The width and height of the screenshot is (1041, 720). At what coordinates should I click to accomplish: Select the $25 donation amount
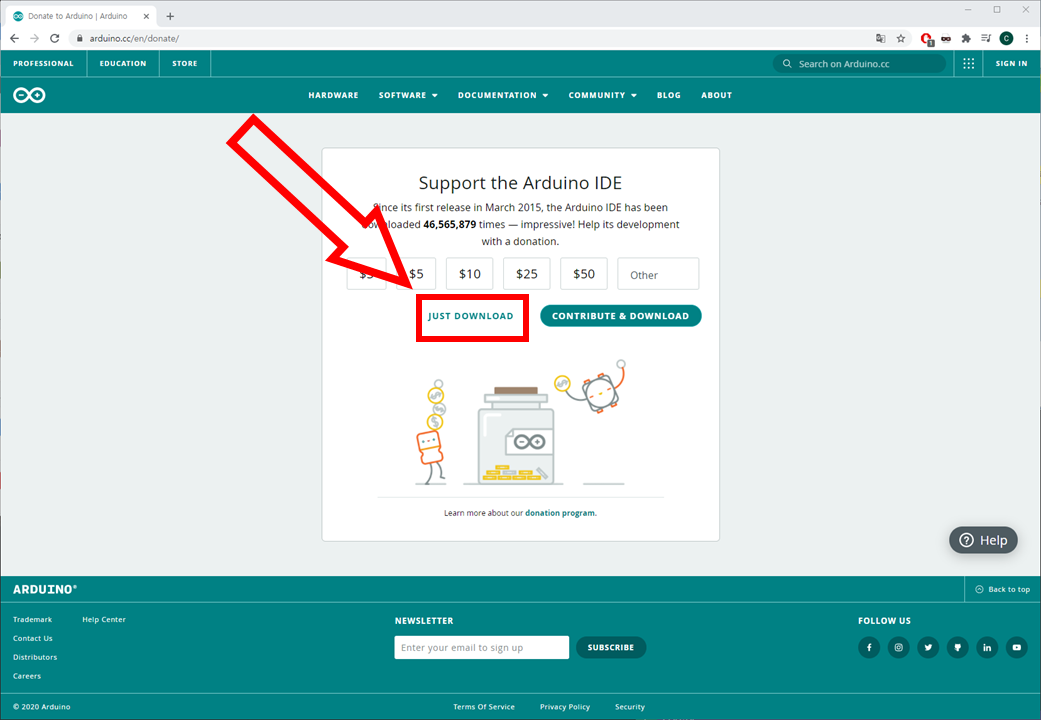tap(526, 274)
